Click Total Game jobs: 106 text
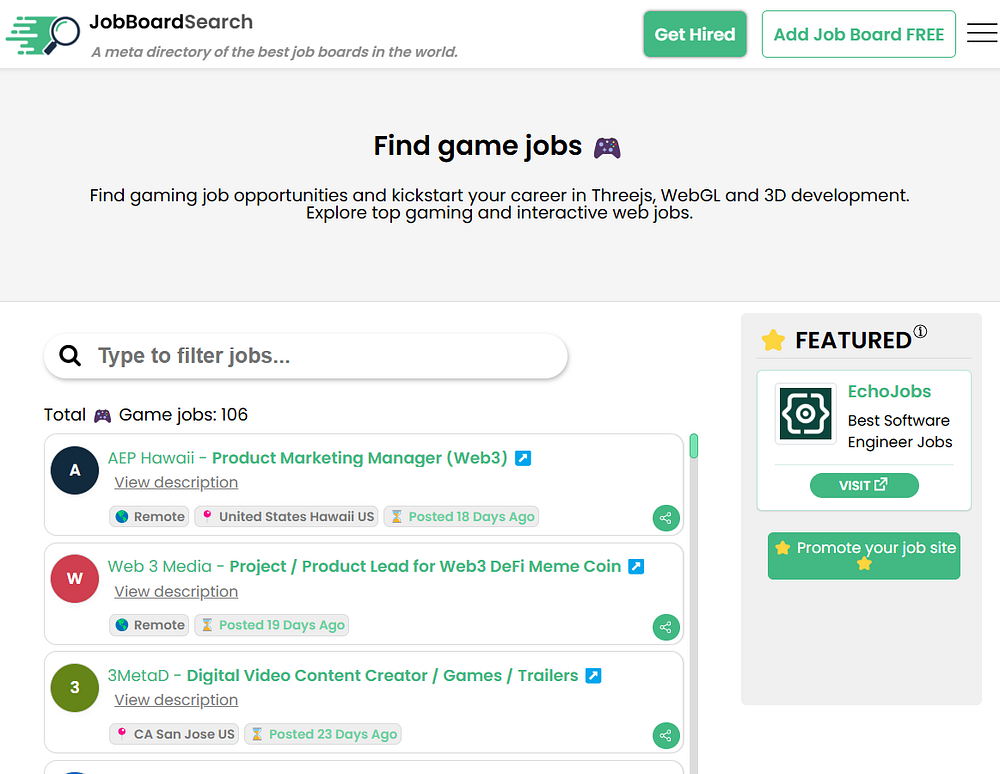The height and width of the screenshot is (774, 1000). (145, 415)
